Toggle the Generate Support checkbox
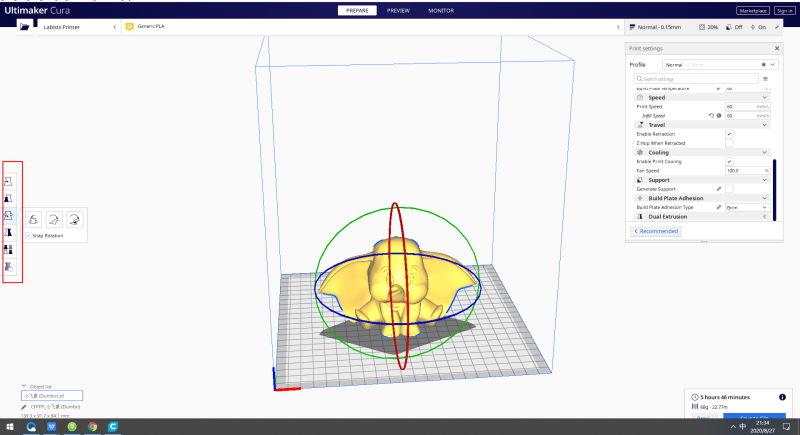800x435 pixels. 729,189
